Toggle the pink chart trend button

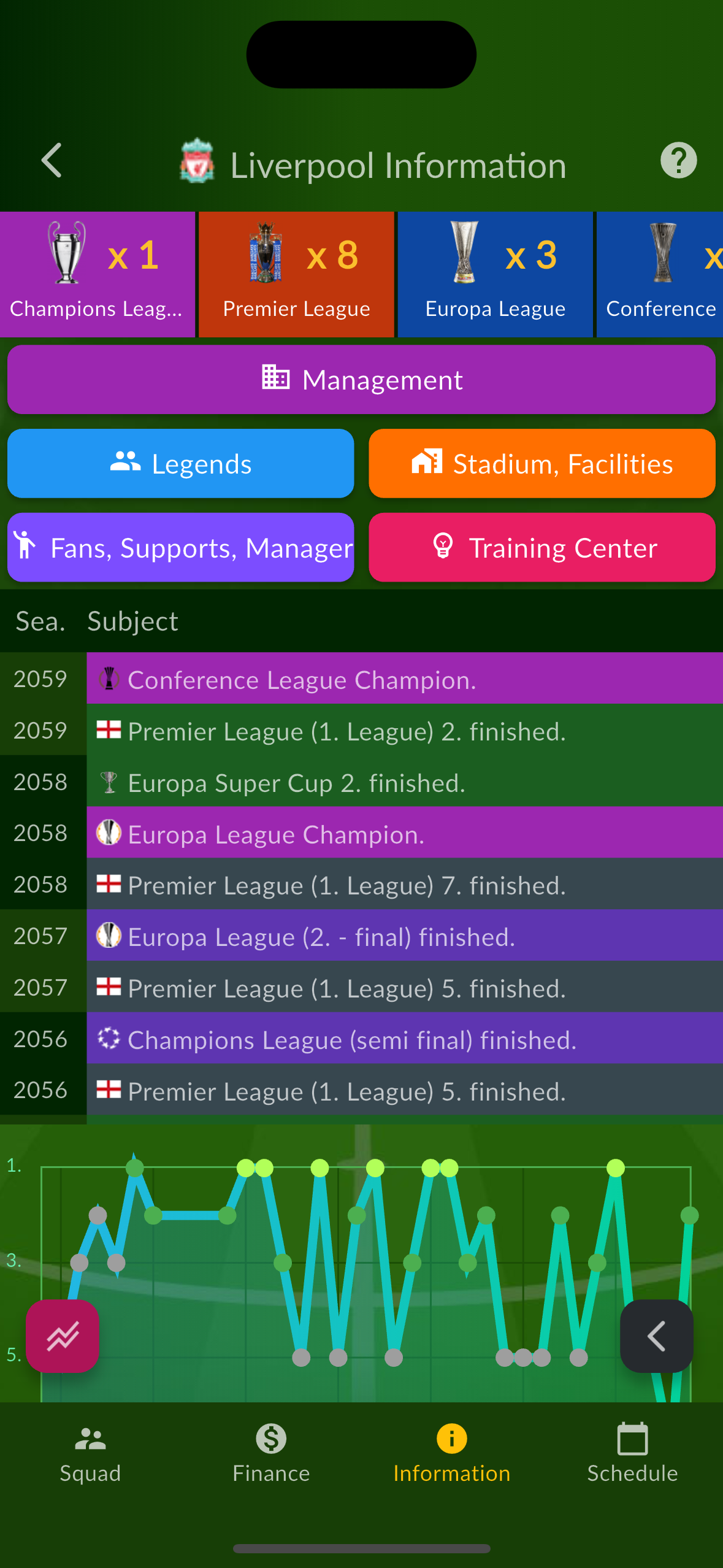click(x=63, y=1336)
